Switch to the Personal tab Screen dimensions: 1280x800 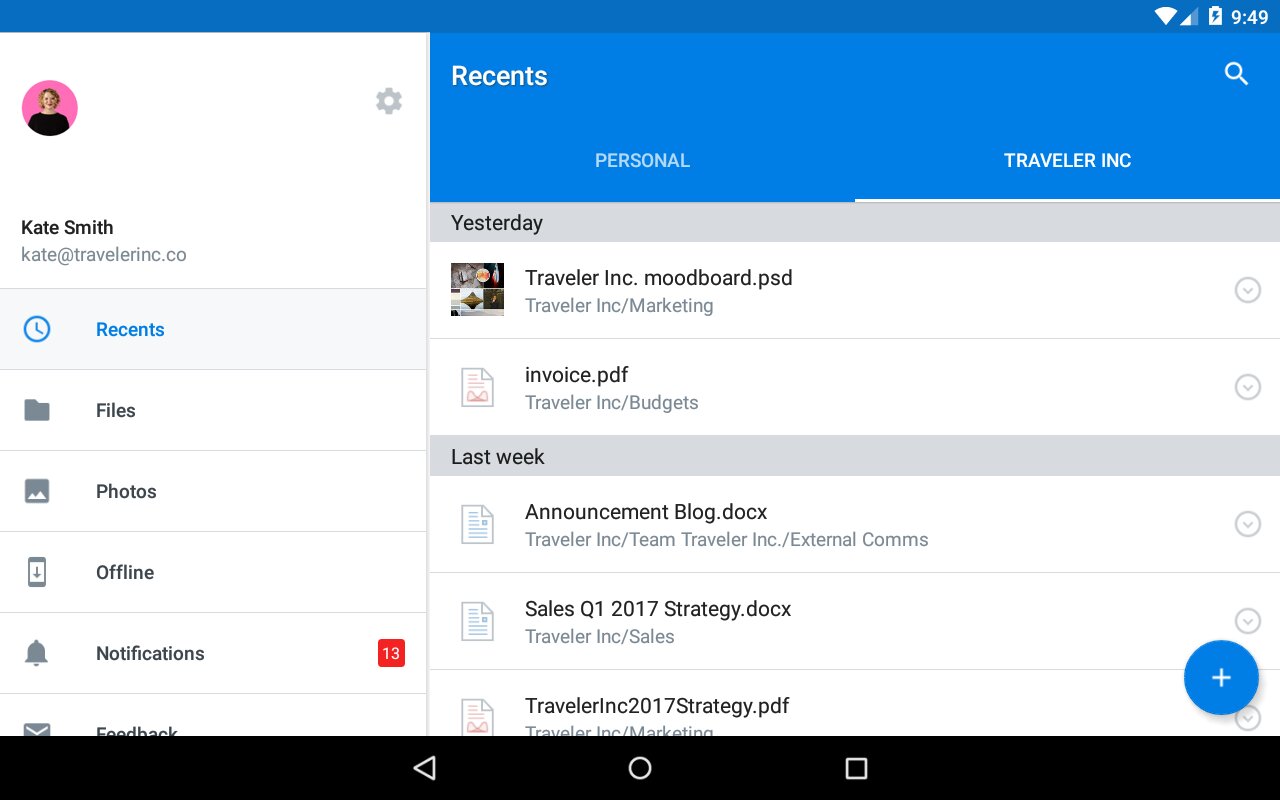coord(642,161)
